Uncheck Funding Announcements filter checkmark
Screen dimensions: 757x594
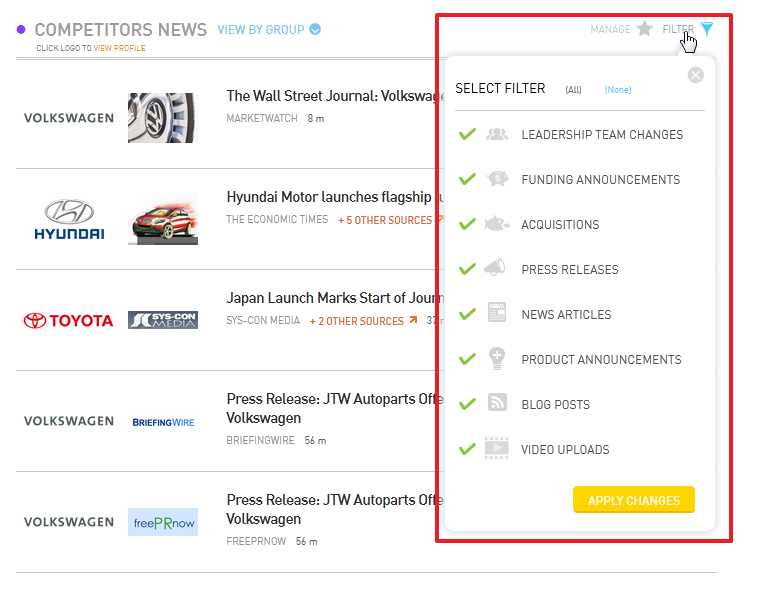[x=467, y=179]
